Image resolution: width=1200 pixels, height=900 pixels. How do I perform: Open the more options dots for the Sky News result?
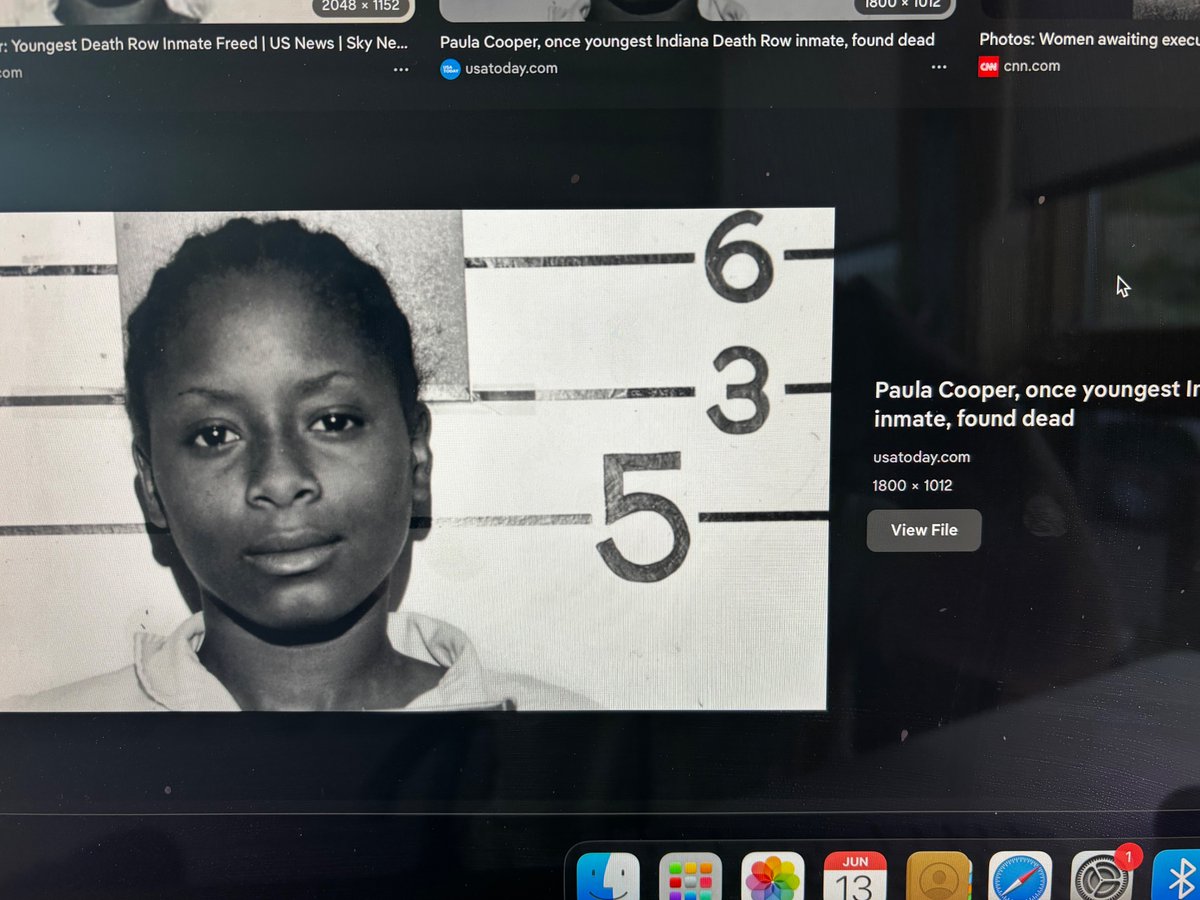401,70
